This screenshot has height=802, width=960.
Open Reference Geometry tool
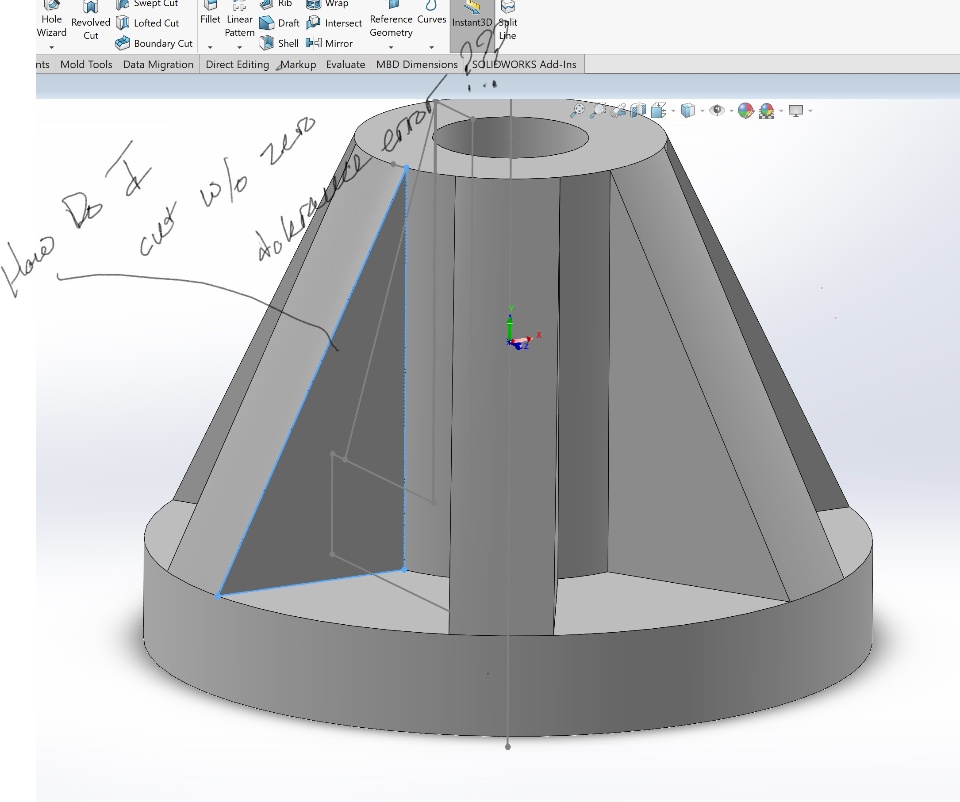pyautogui.click(x=391, y=20)
